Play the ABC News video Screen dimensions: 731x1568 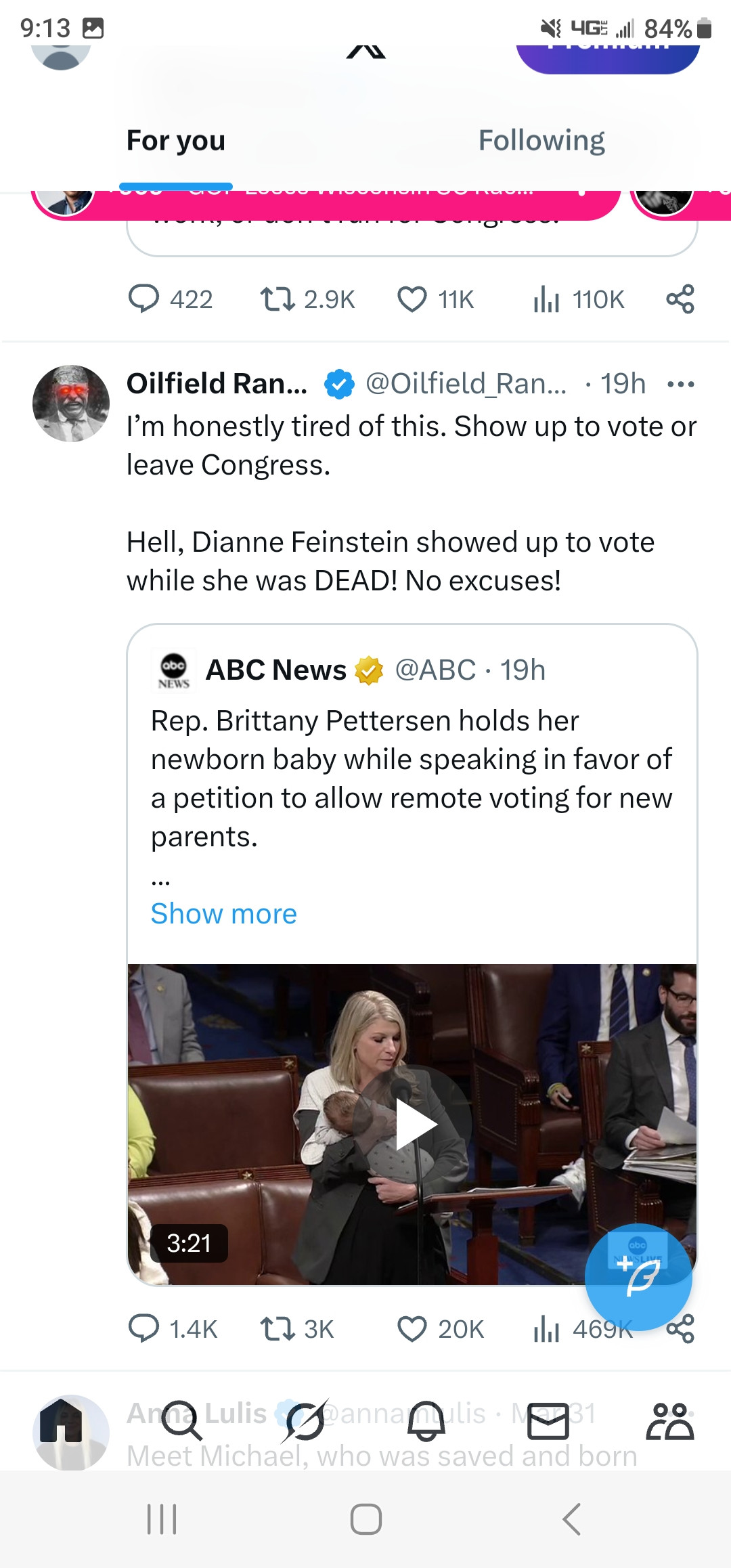point(414,1124)
